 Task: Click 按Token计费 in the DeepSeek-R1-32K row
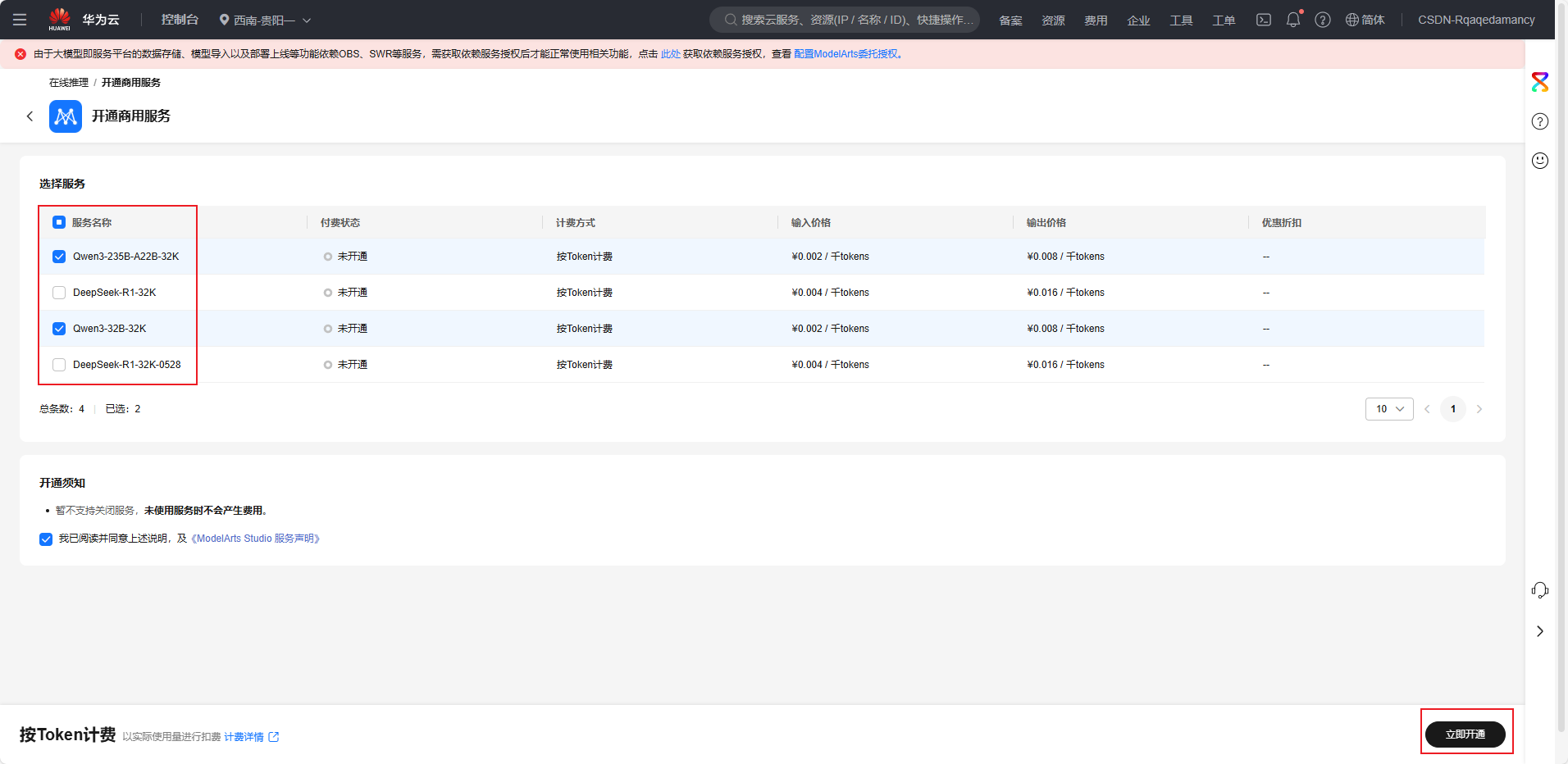click(x=585, y=293)
